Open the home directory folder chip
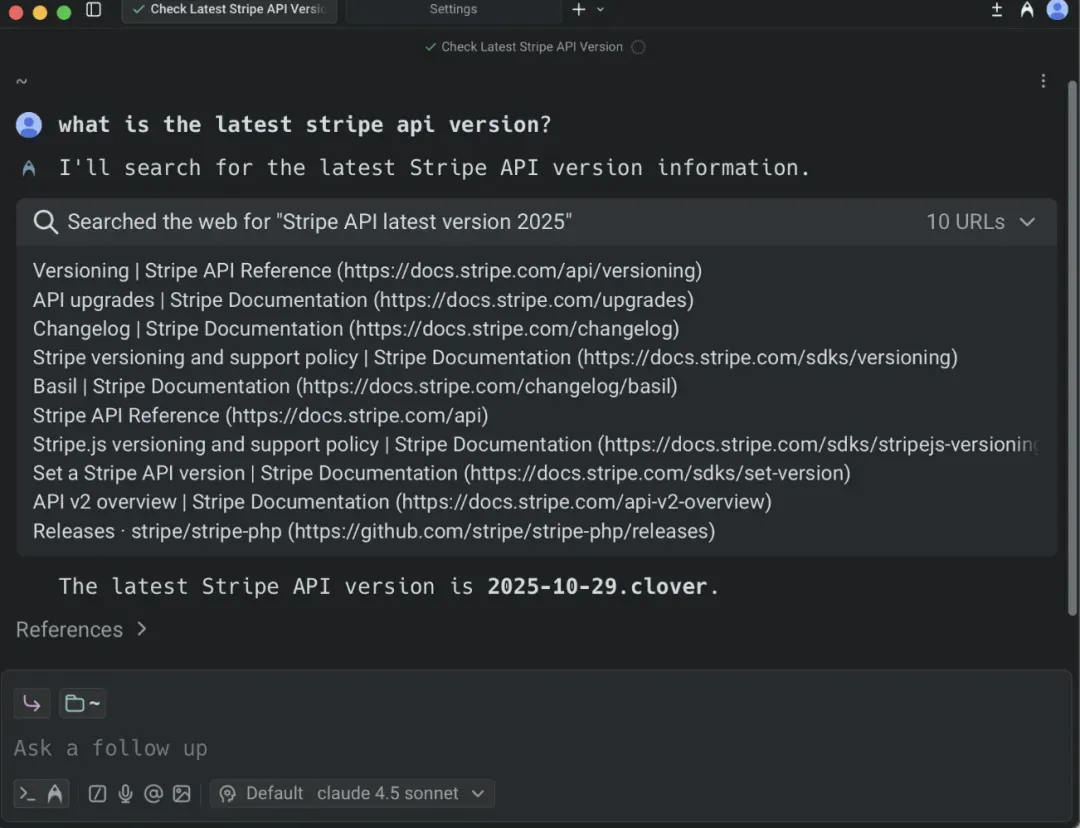 pos(83,703)
